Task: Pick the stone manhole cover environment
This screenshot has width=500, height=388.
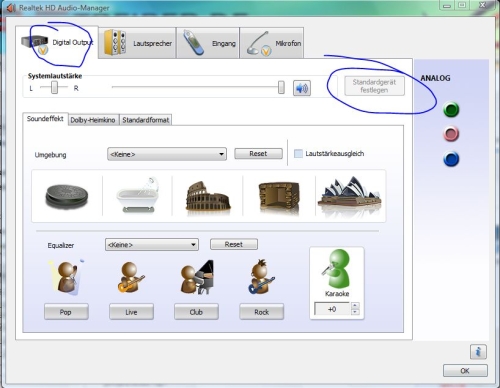Action: tap(67, 196)
